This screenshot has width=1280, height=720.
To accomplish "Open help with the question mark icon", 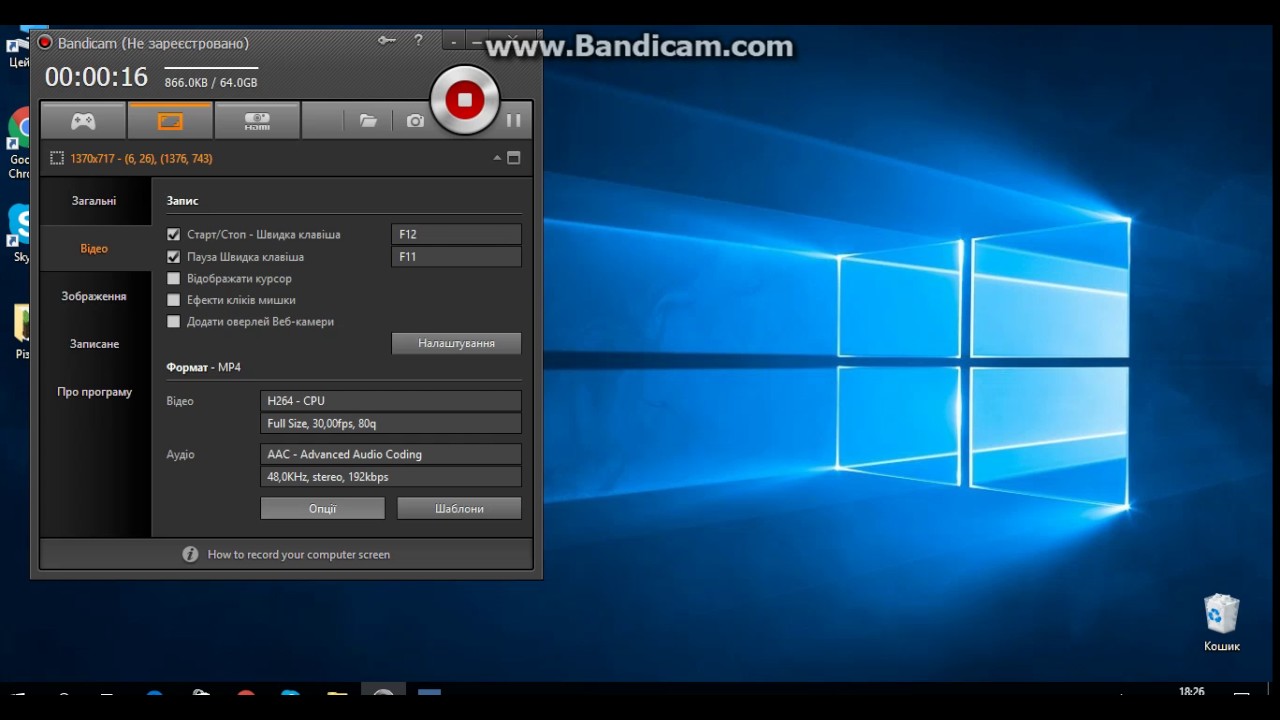I will 418,41.
